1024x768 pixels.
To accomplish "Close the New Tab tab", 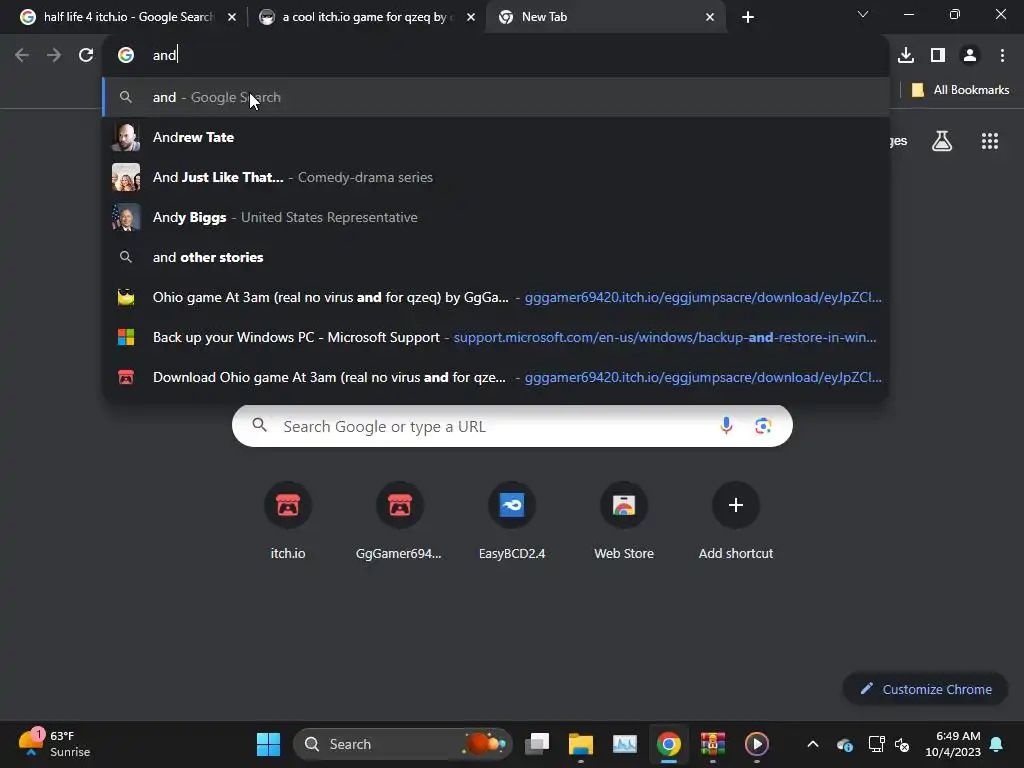I will (x=710, y=17).
